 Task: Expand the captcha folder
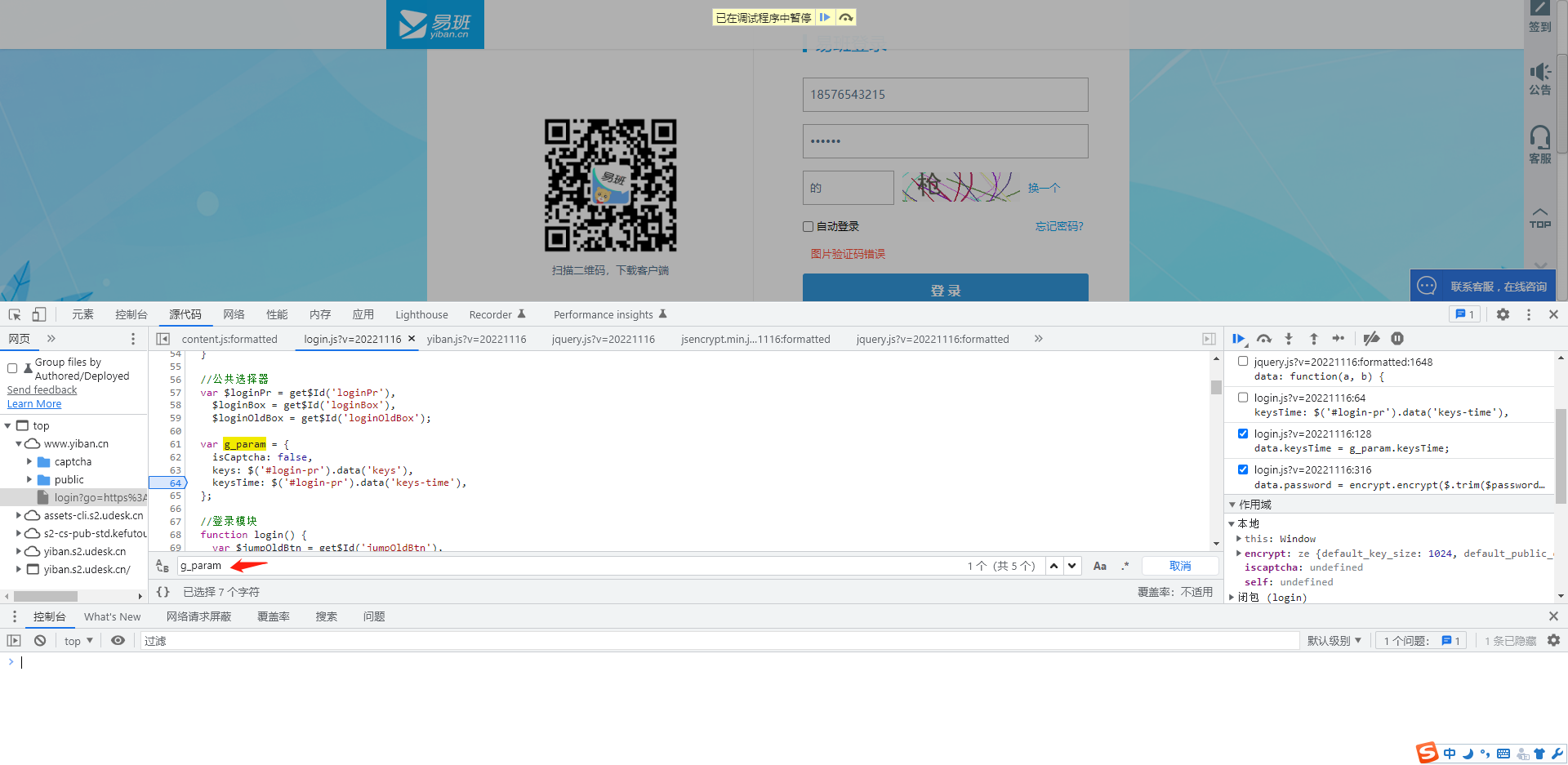click(x=29, y=461)
